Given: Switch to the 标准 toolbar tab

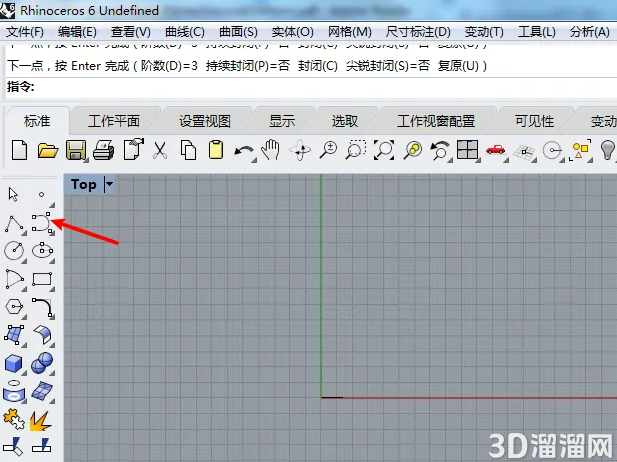Looking at the screenshot, I should [37, 121].
